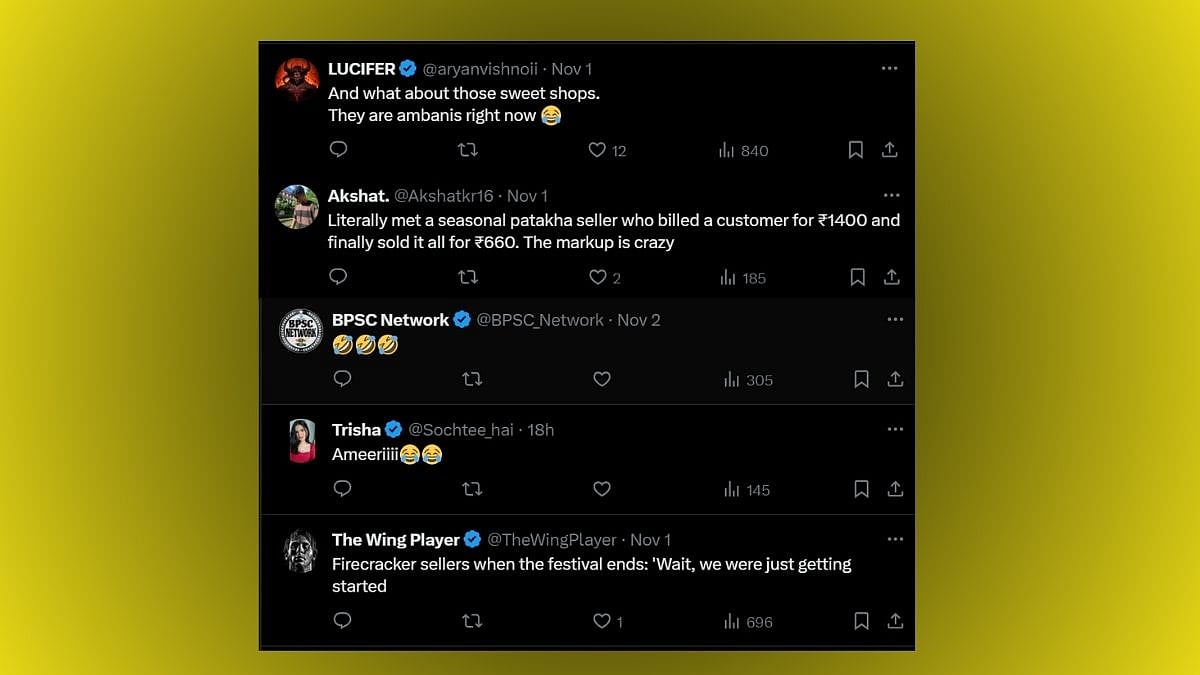Open Trisha's tweet timestamp 18h
1200x675 pixels.
[540, 430]
